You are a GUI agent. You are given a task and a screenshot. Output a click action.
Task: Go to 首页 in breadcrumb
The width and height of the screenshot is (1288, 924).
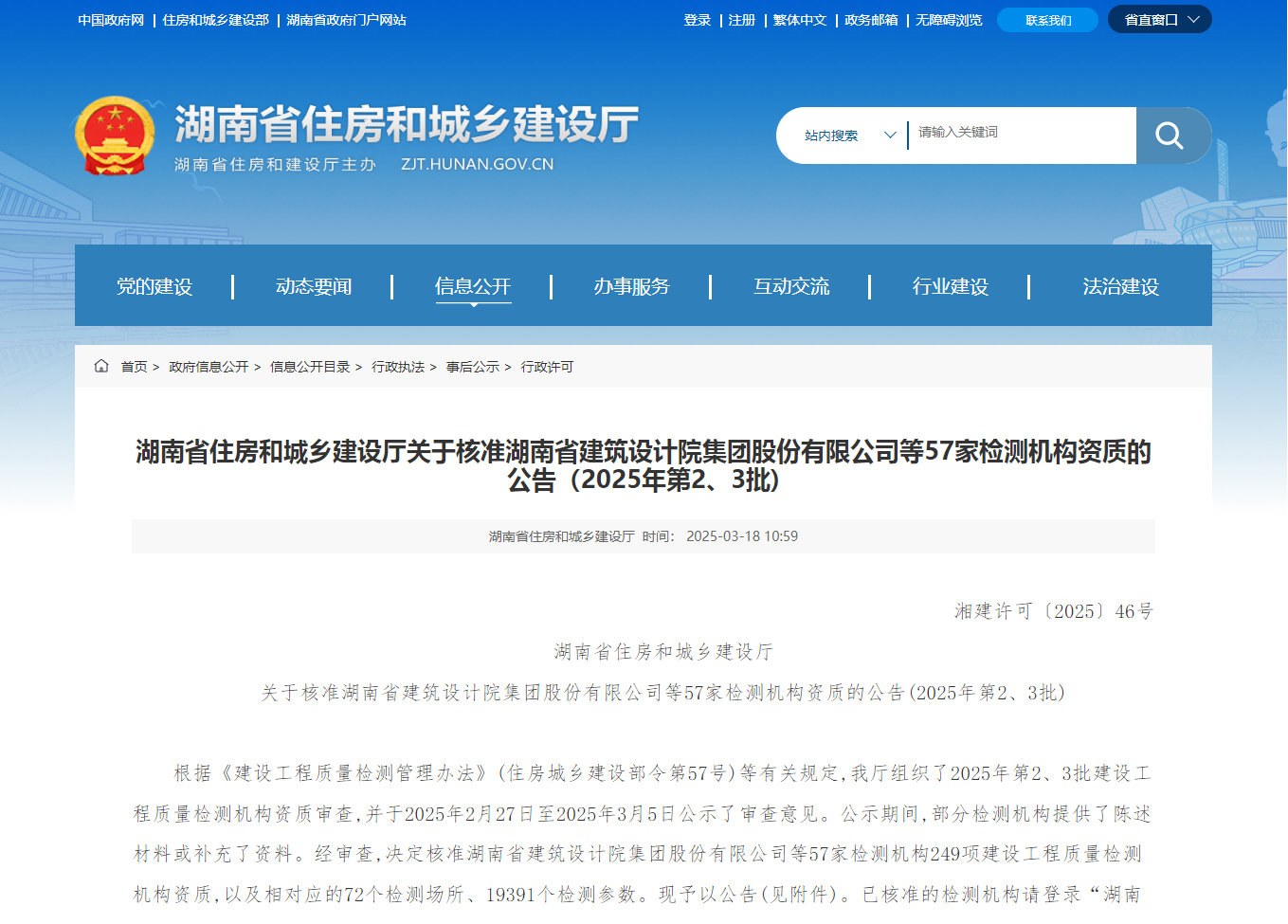point(134,367)
